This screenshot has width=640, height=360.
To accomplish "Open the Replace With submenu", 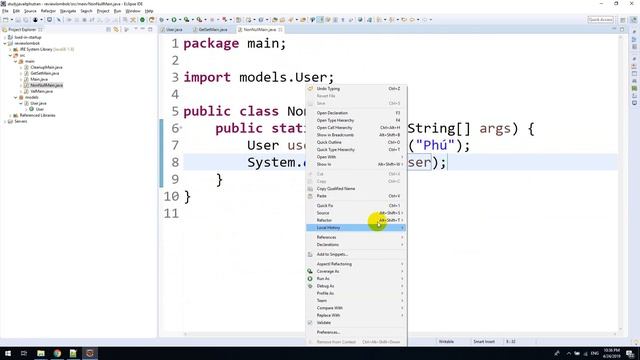I will tap(356, 316).
